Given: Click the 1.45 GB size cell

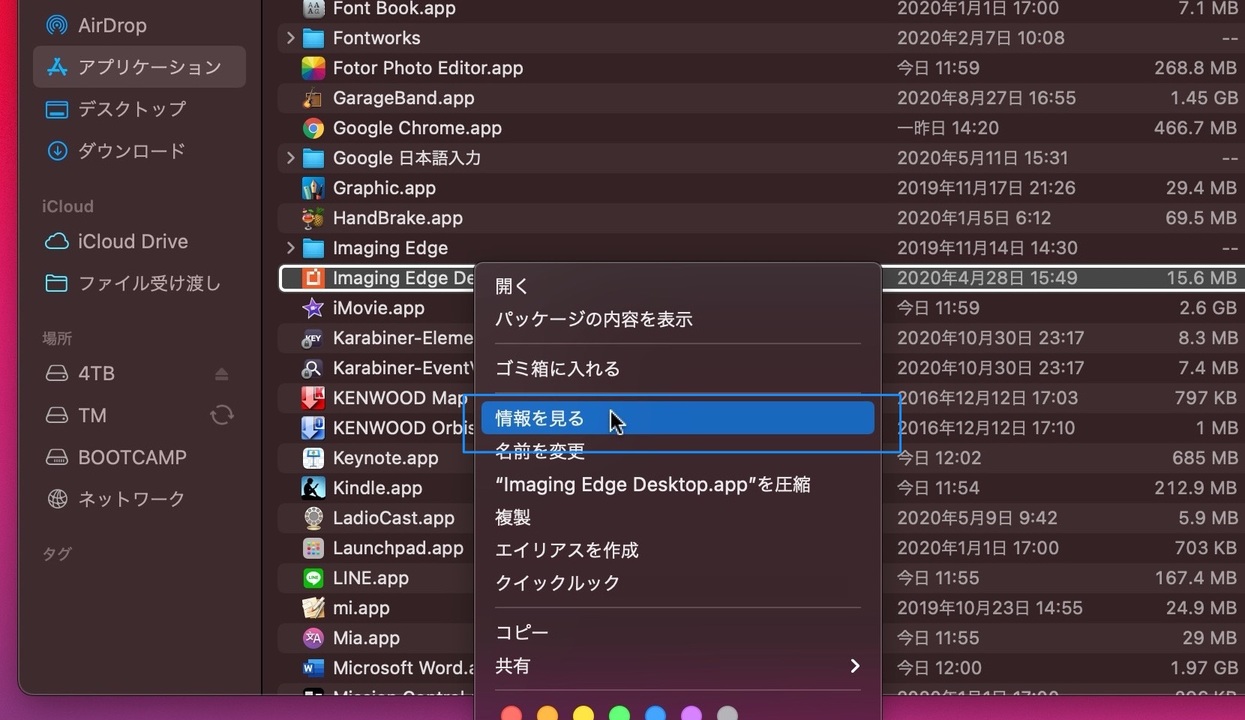Looking at the screenshot, I should (x=1204, y=98).
